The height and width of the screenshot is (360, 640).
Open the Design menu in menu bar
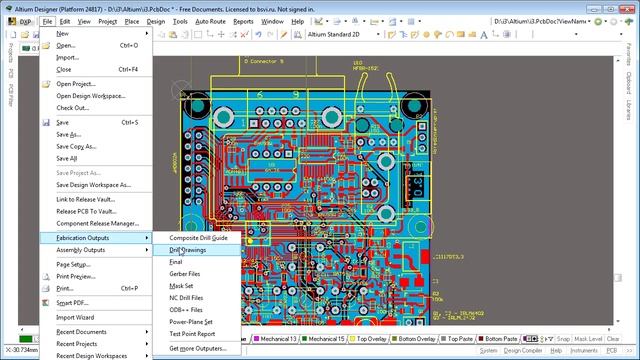click(x=156, y=21)
